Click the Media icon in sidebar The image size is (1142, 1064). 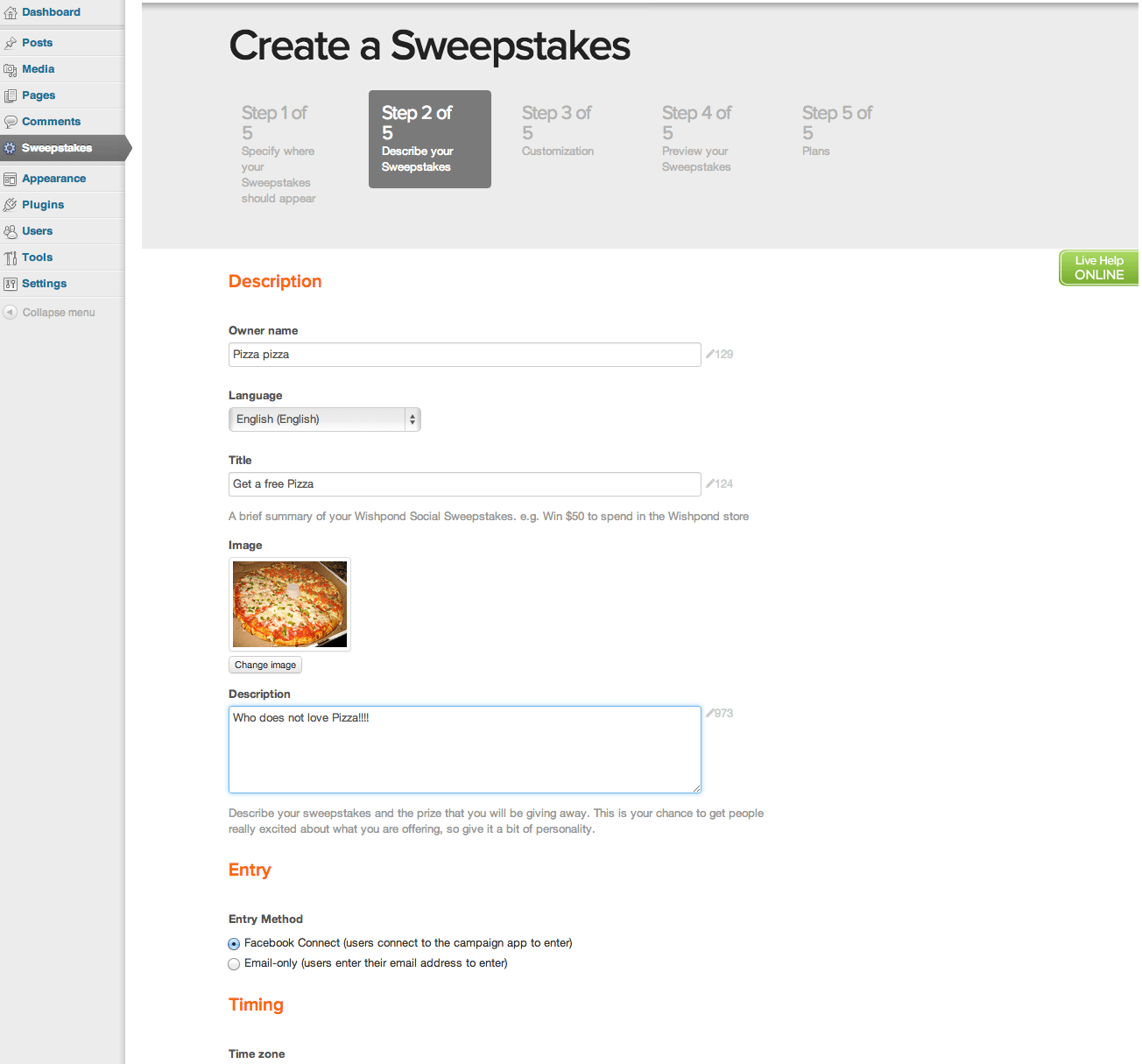tap(11, 69)
